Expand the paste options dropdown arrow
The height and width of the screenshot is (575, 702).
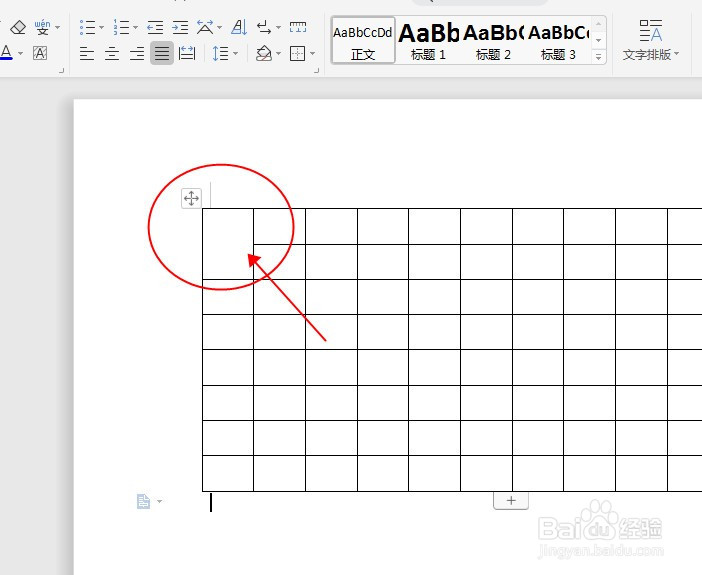click(159, 501)
